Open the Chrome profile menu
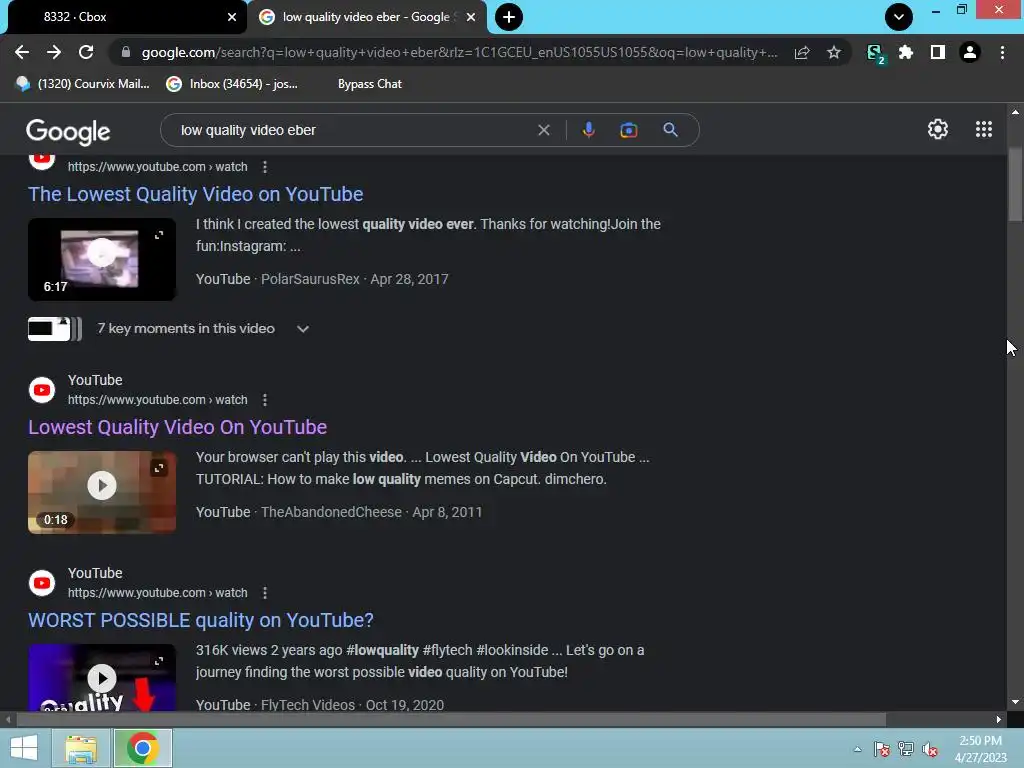 coord(970,52)
